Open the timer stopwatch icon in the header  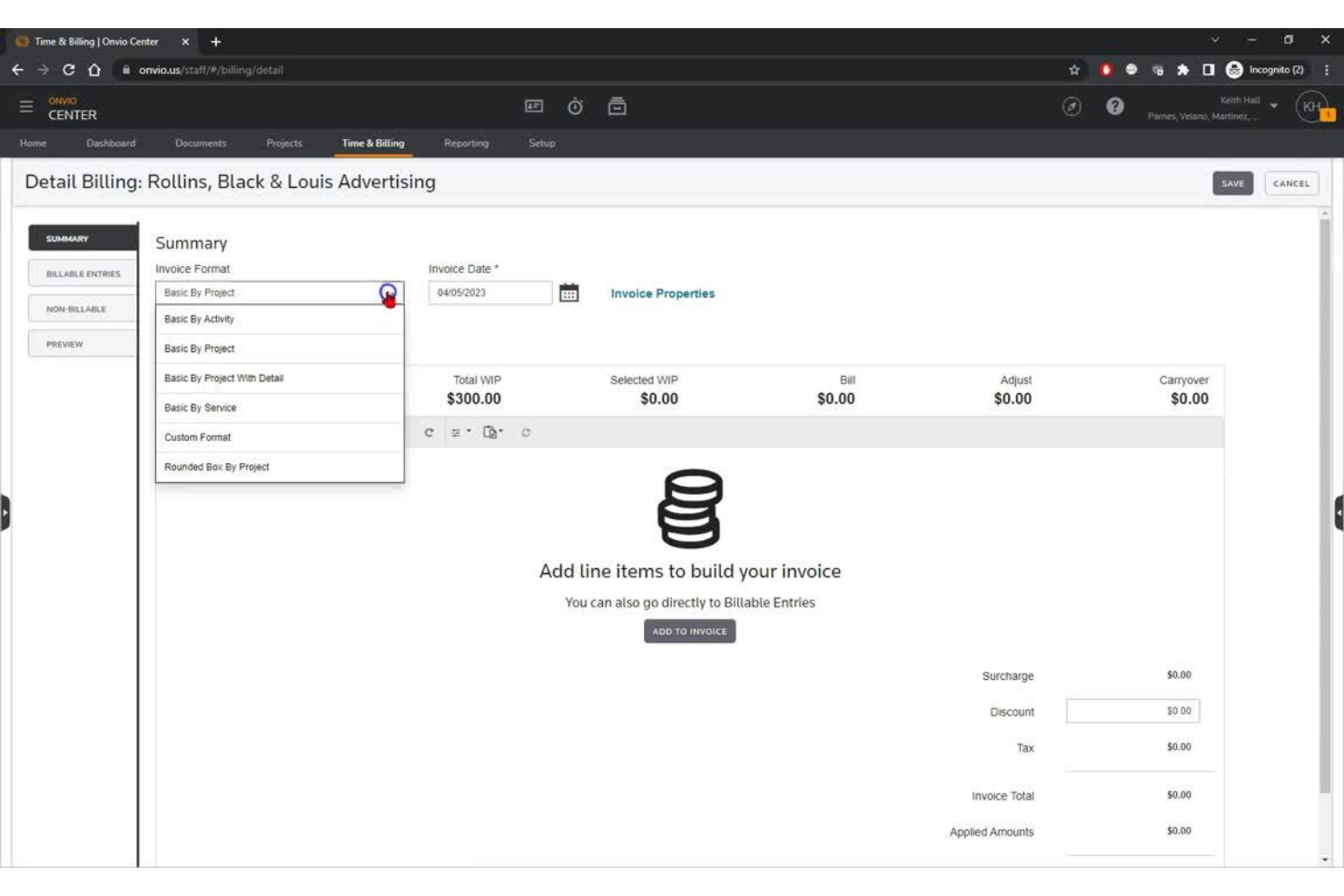click(x=575, y=106)
